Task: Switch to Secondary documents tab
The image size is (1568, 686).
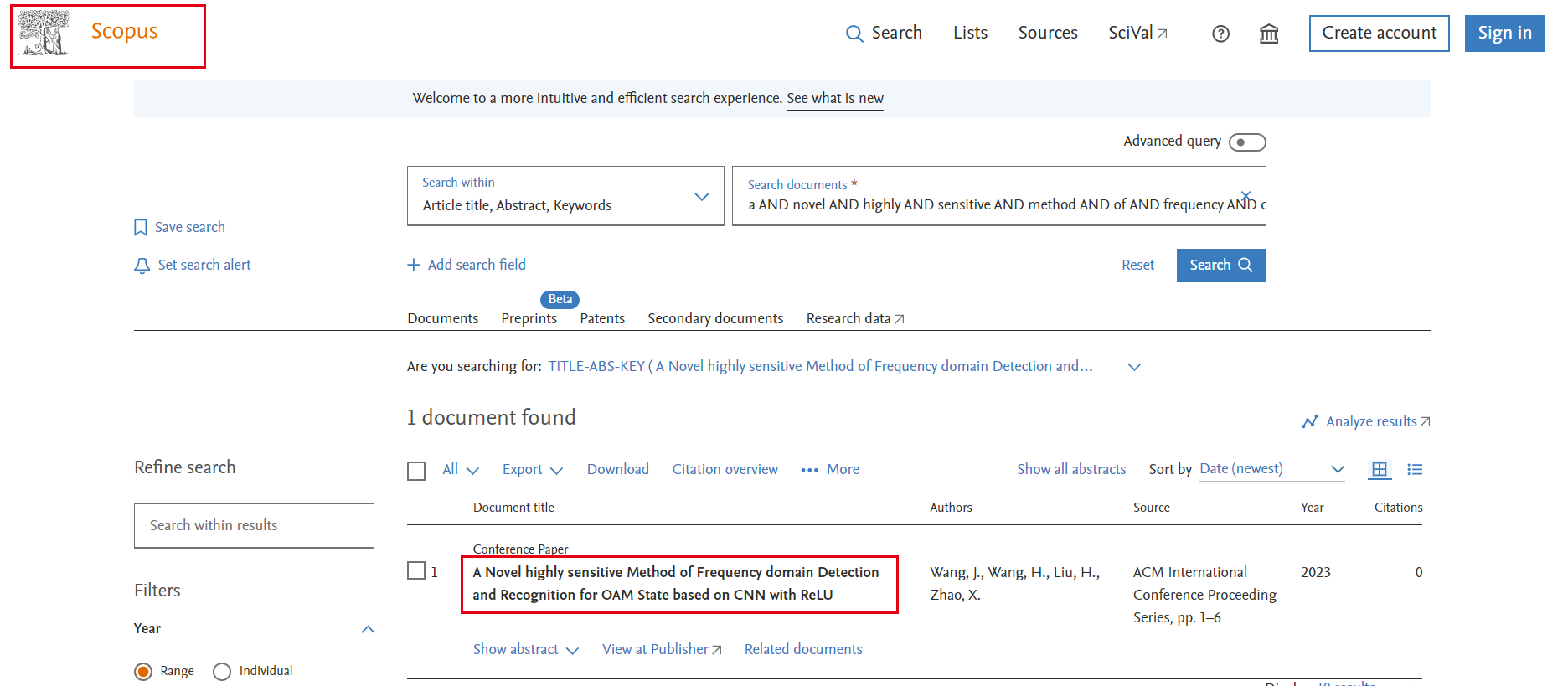Action: [715, 318]
